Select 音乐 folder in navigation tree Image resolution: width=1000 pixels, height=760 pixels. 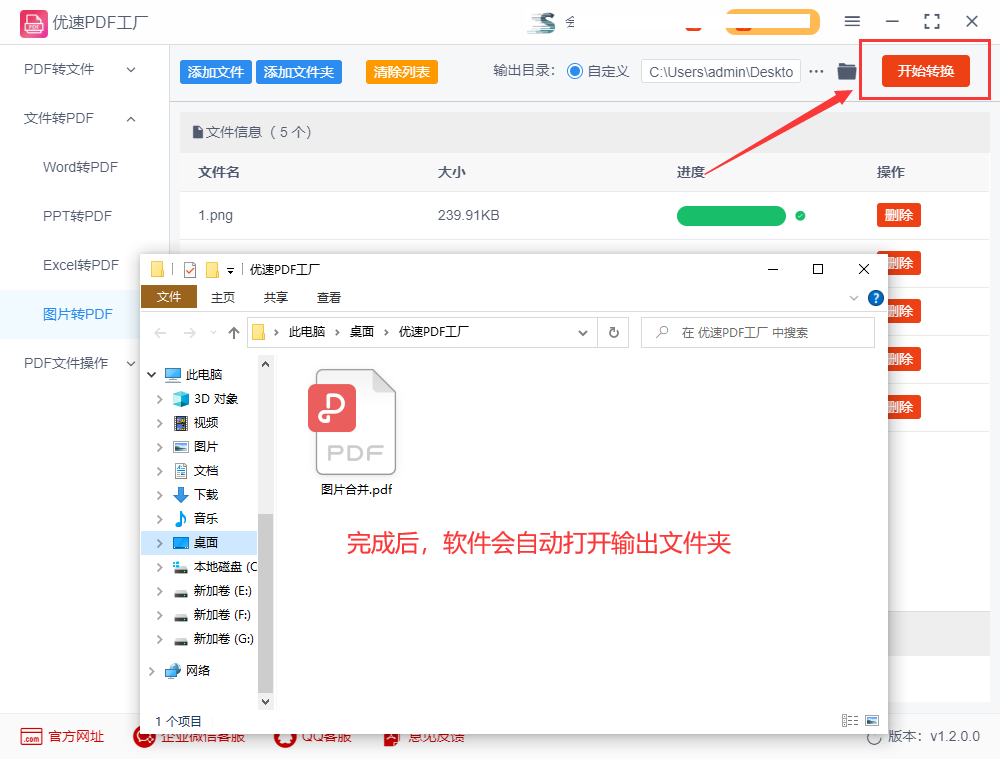point(205,519)
